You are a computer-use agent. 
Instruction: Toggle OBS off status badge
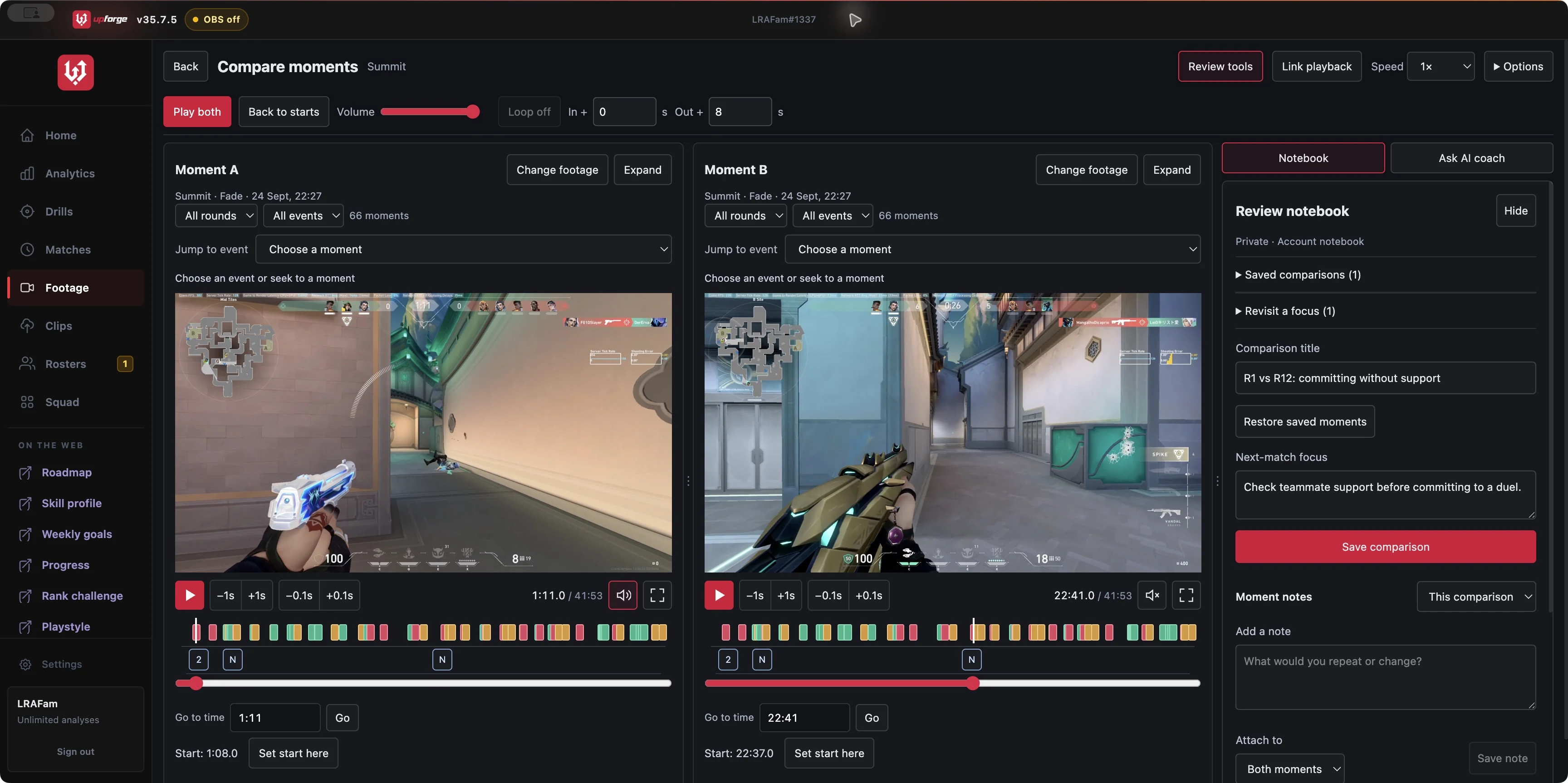pyautogui.click(x=216, y=20)
